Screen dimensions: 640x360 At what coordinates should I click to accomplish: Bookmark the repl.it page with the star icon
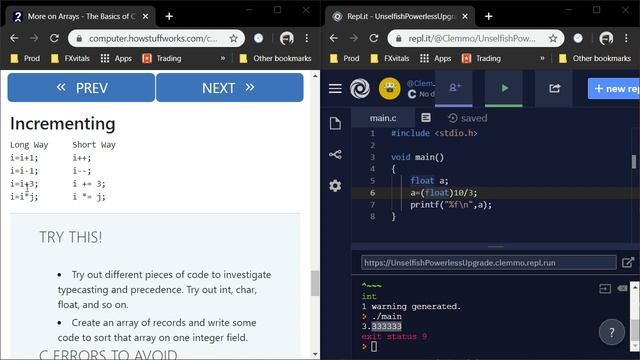pos(553,38)
